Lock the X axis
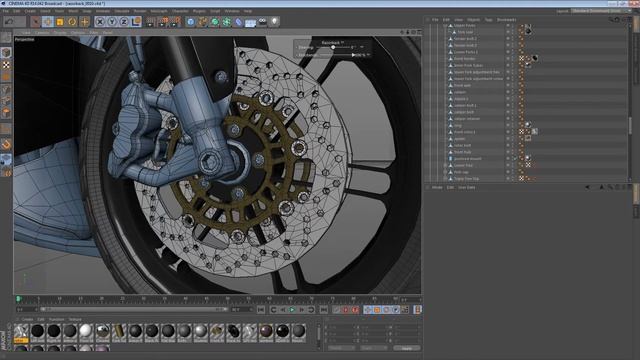The image size is (640, 360). click(x=100, y=21)
